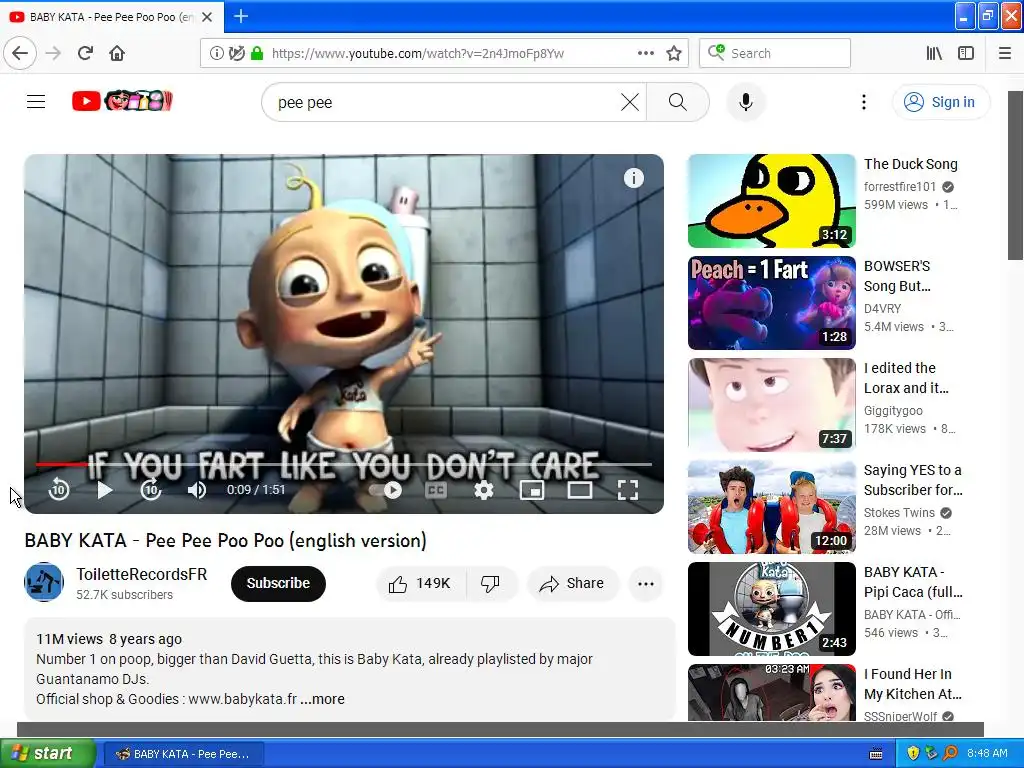
Task: Dislike the video with thumbs down
Action: click(x=490, y=583)
